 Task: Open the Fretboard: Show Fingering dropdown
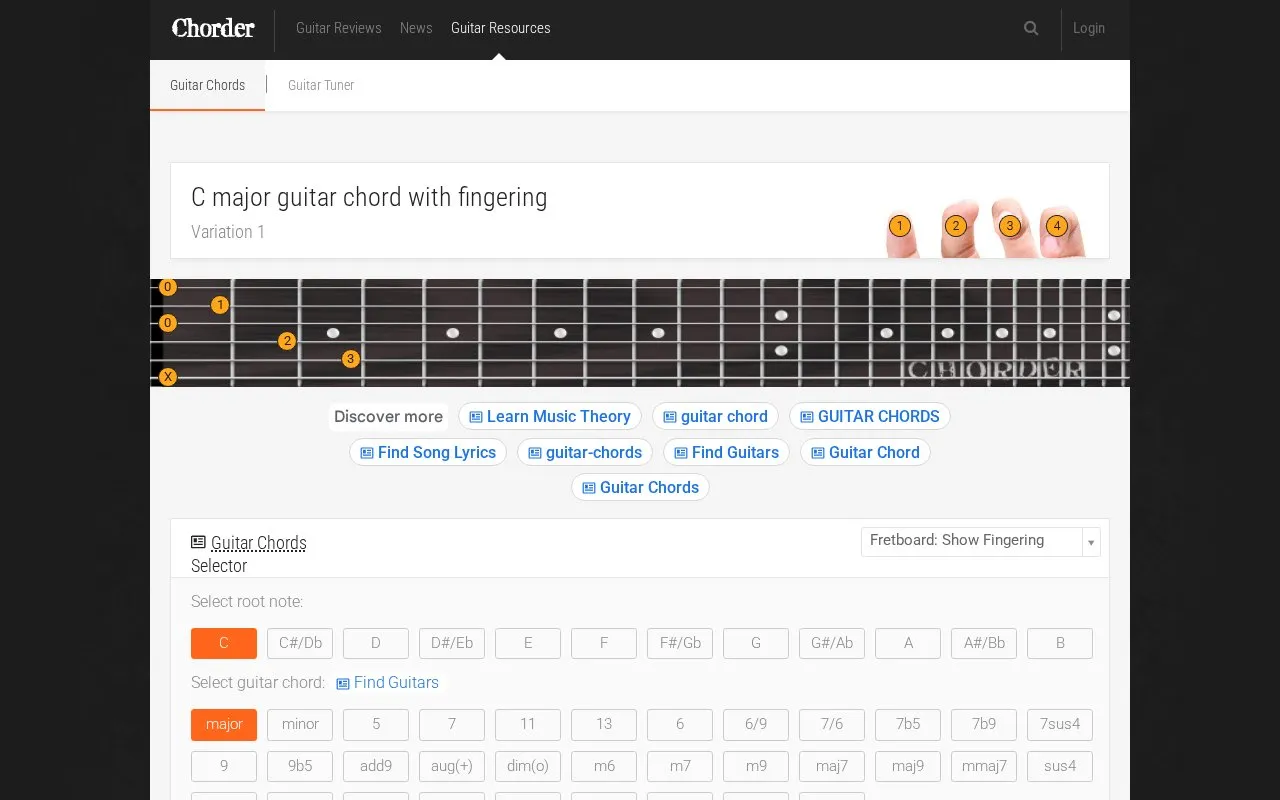(x=980, y=541)
